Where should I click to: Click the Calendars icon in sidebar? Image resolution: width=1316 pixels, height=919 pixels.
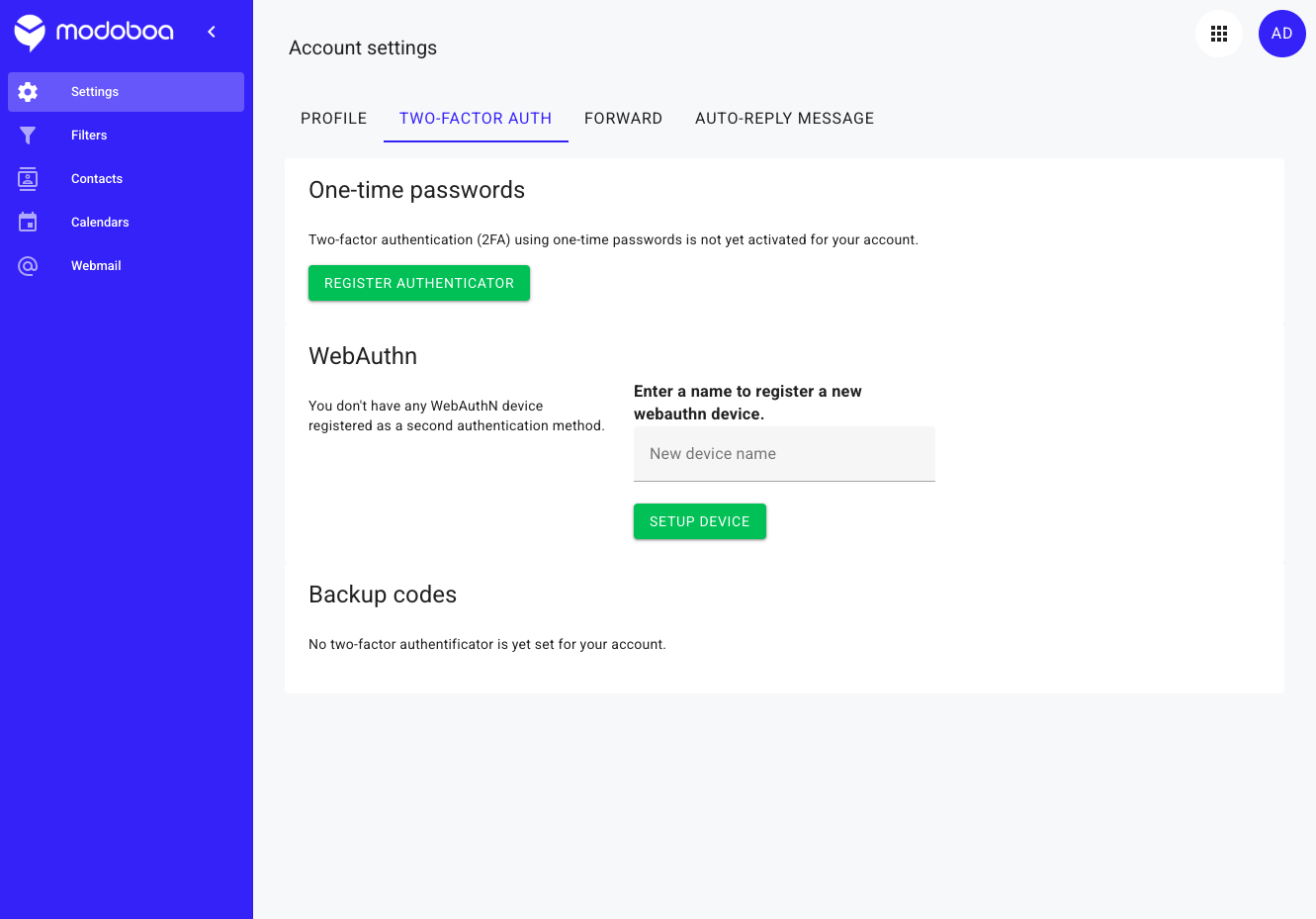[x=28, y=223]
